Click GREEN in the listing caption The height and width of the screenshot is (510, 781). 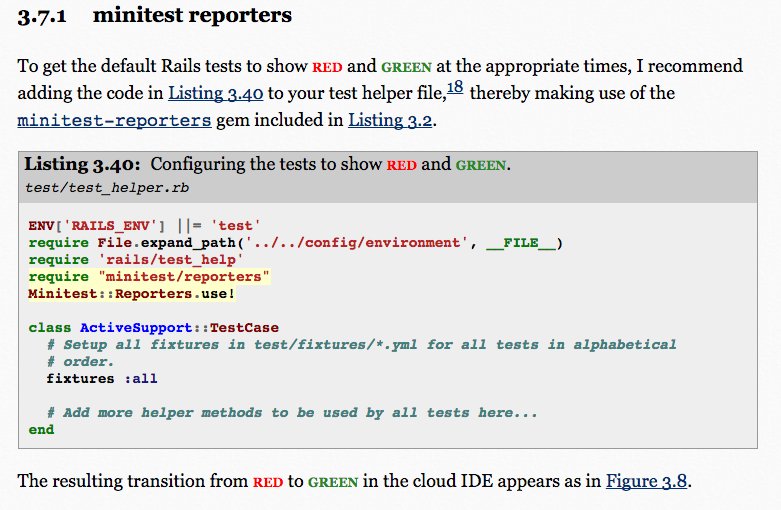click(x=481, y=165)
